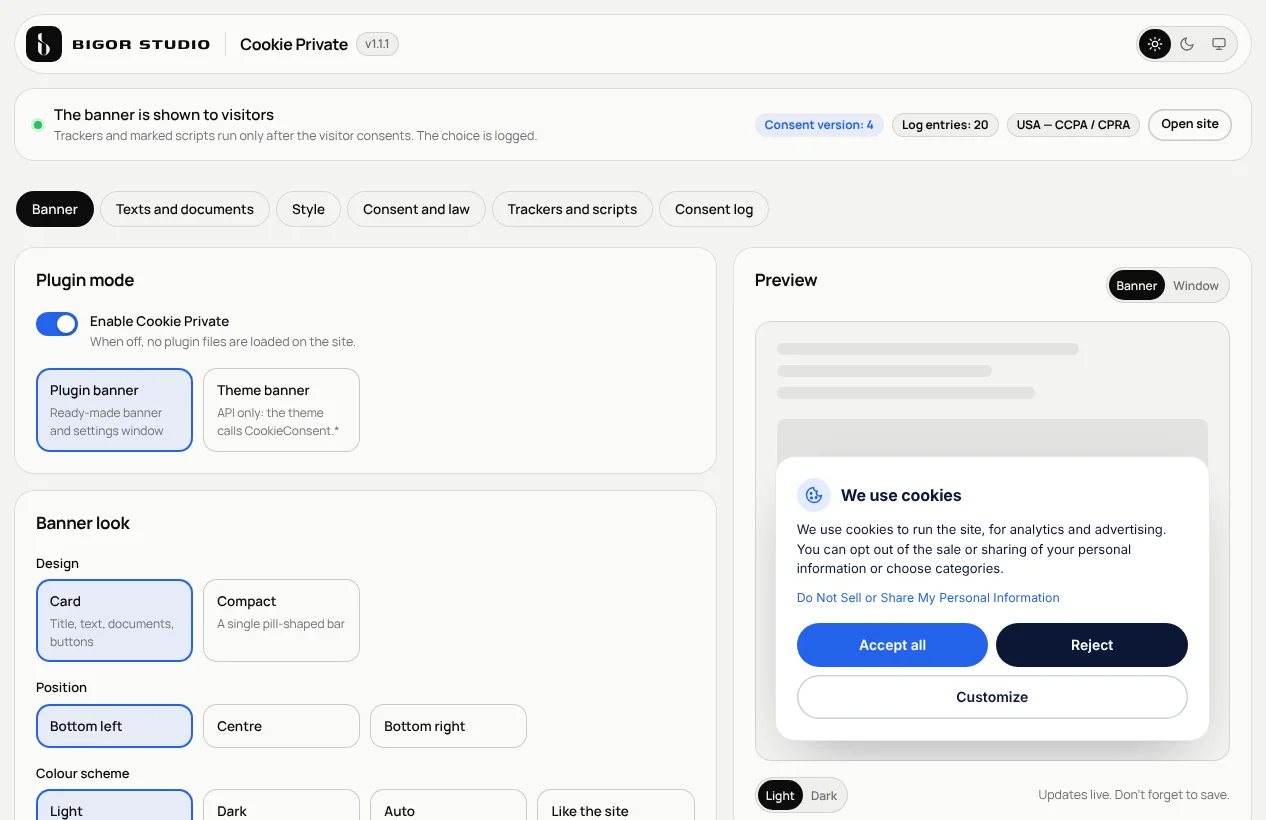Switch to light theme sun icon
The width and height of the screenshot is (1266, 820).
(1155, 44)
